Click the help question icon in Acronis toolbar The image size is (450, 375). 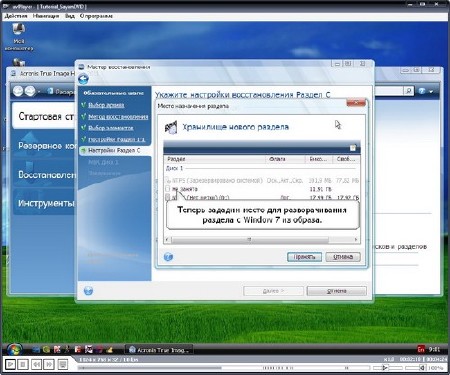tap(422, 91)
